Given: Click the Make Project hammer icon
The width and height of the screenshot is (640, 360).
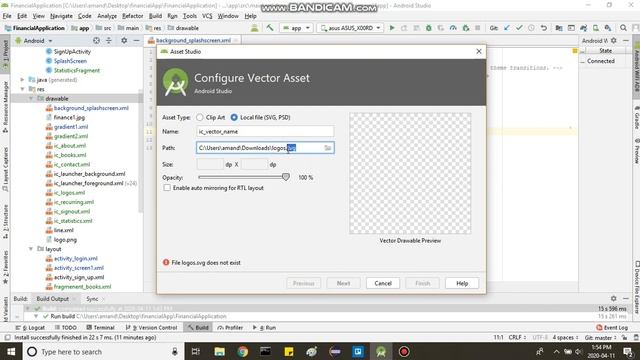Looking at the screenshot, I should point(270,28).
